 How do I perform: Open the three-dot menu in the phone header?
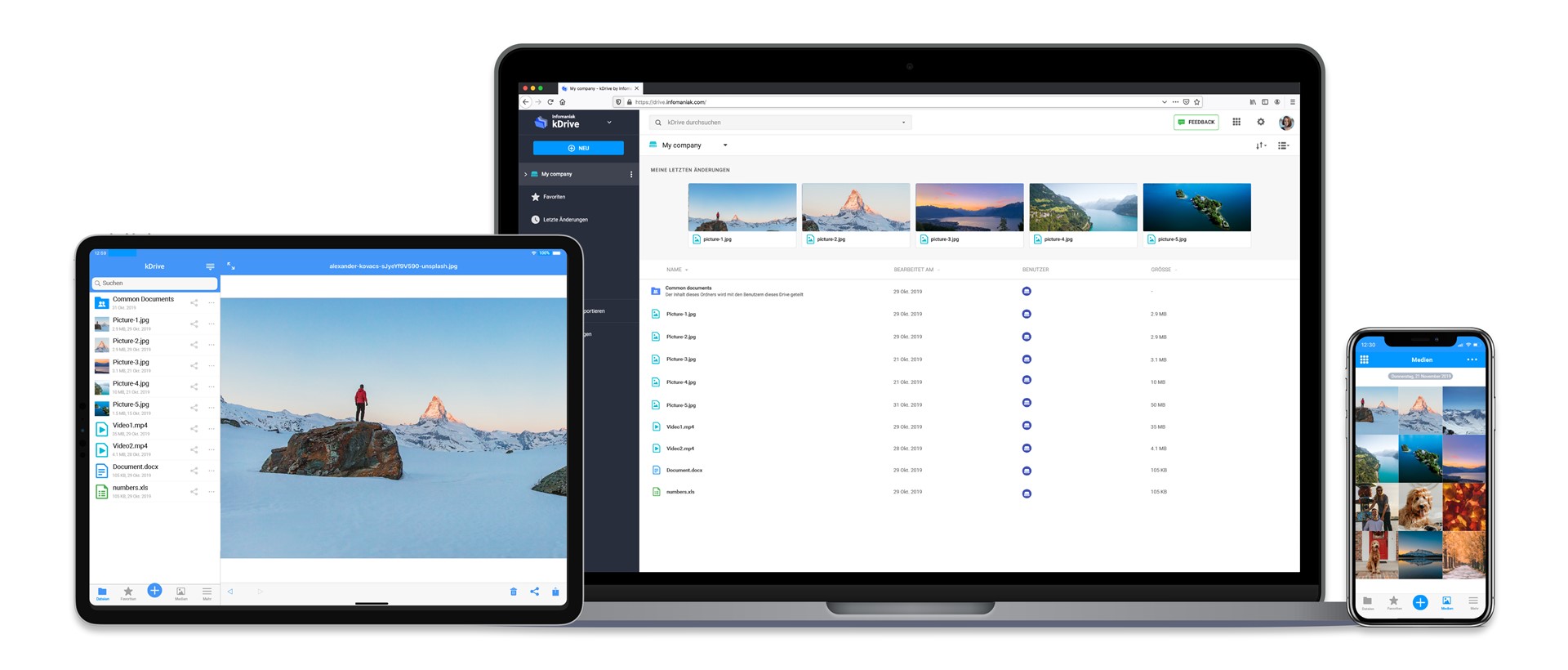(1472, 360)
